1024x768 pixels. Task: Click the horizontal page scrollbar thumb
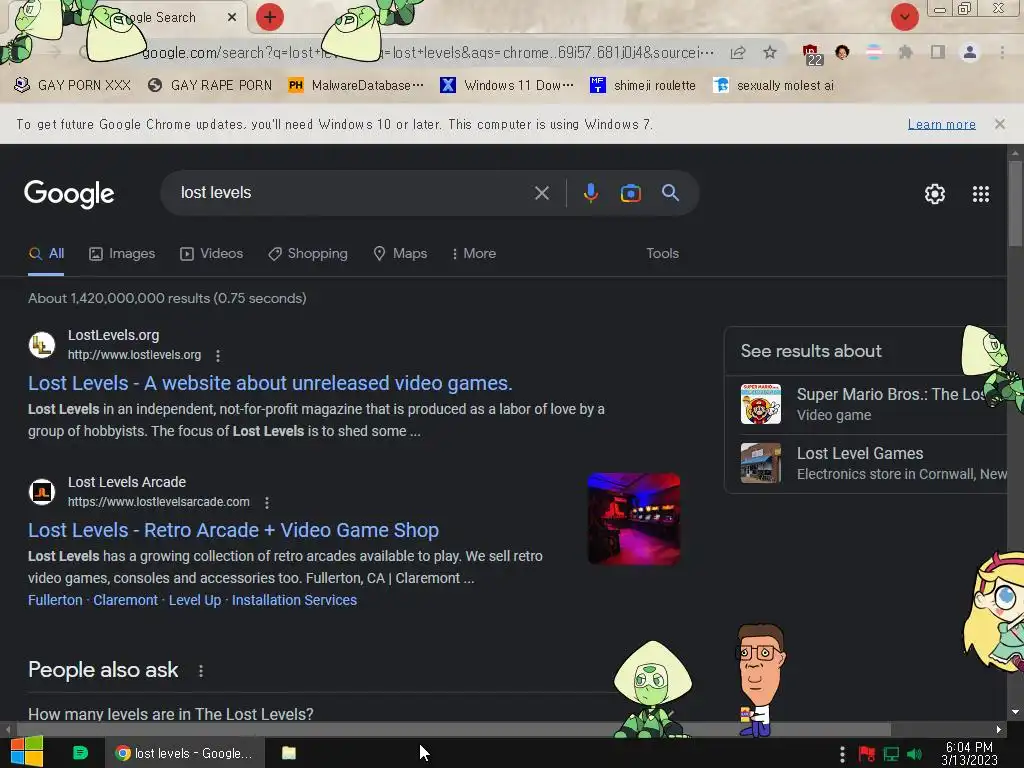click(x=453, y=729)
